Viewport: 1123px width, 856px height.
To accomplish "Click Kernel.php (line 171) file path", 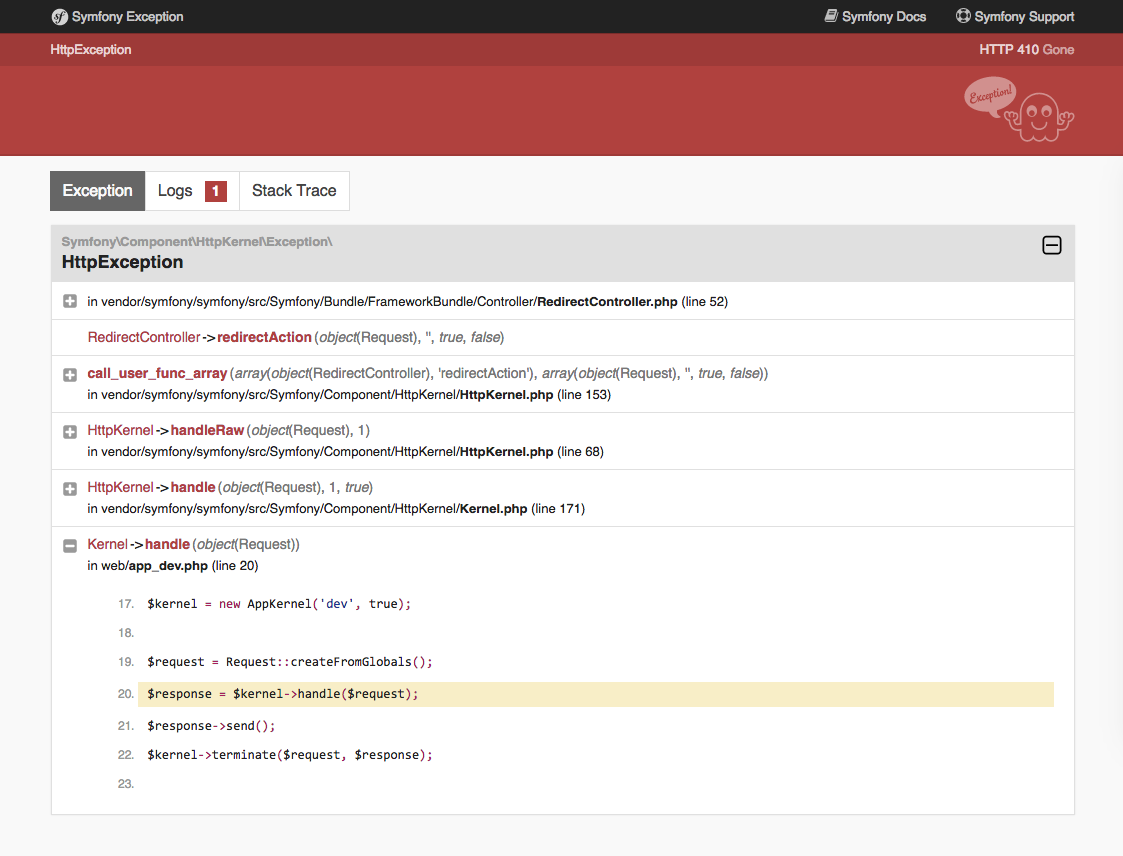I will point(336,509).
